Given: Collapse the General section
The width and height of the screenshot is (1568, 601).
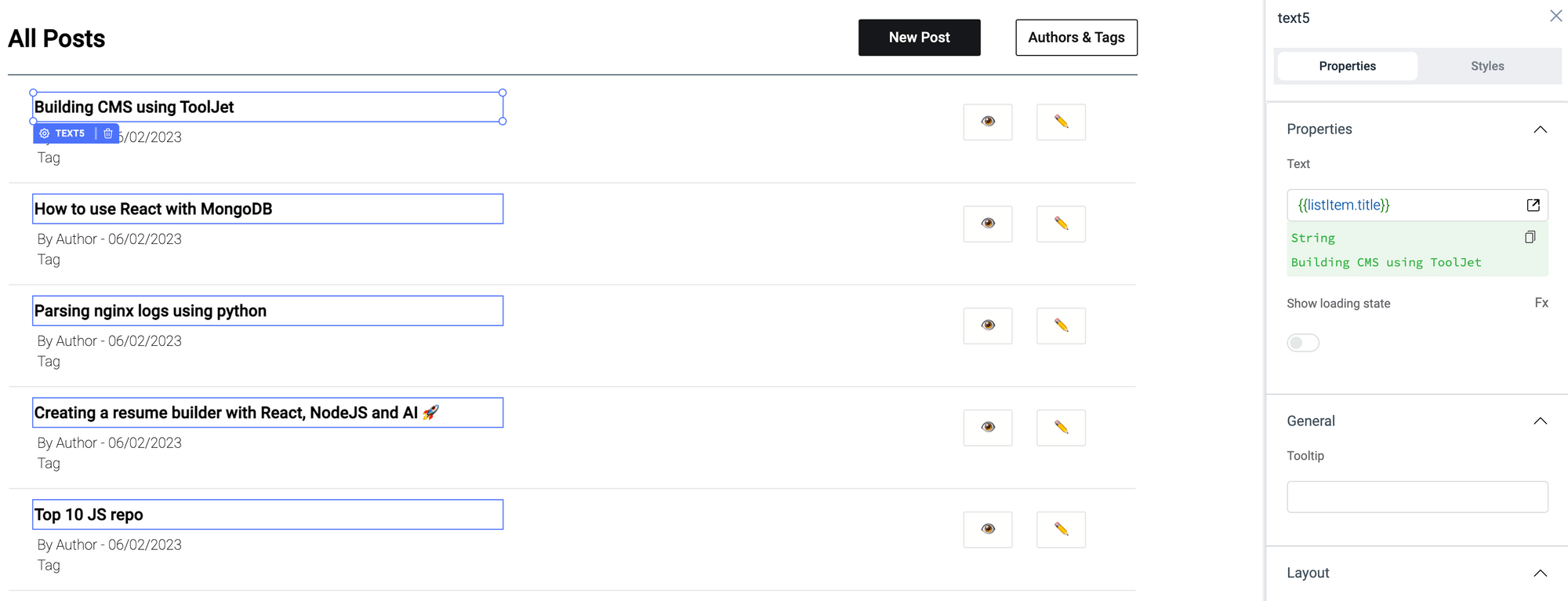Looking at the screenshot, I should tap(1540, 421).
